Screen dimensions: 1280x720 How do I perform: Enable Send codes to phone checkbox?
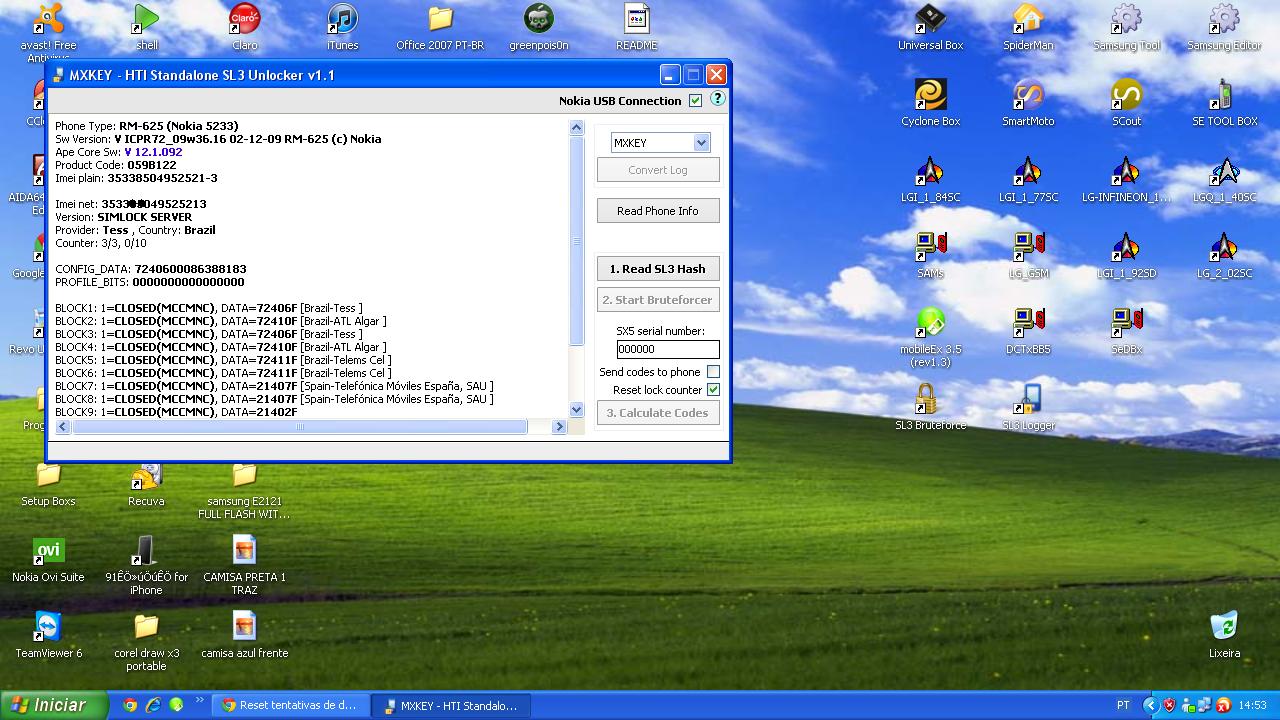pos(713,372)
